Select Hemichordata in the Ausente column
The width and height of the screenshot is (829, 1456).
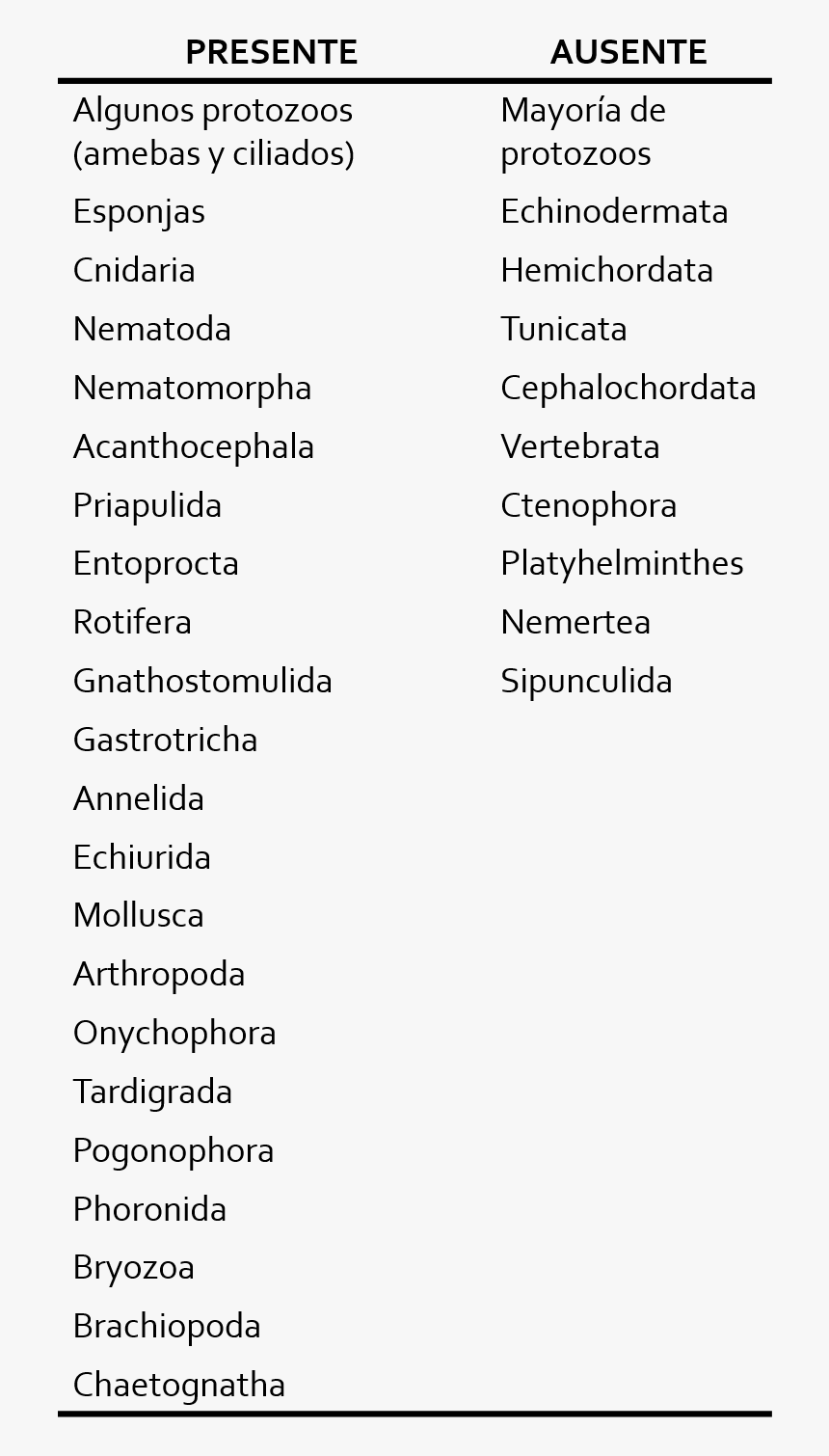[606, 271]
